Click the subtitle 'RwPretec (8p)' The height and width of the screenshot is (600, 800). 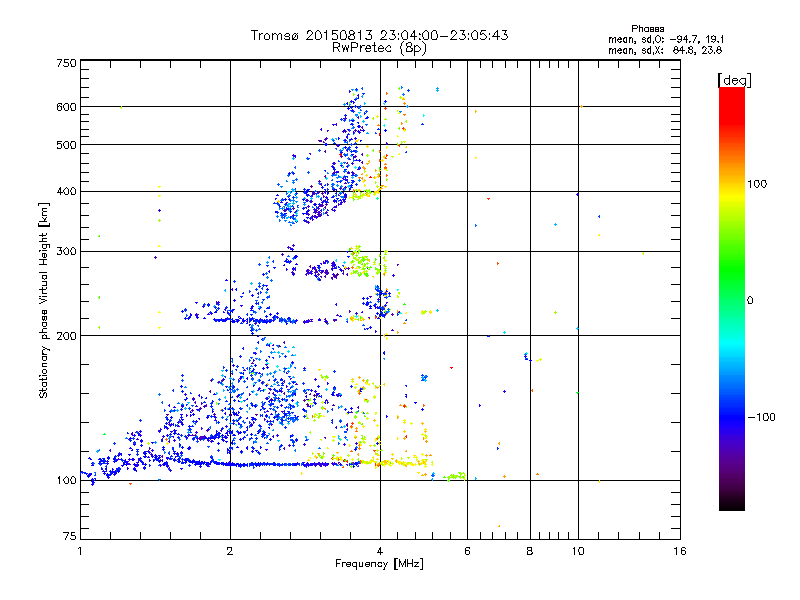tap(379, 48)
